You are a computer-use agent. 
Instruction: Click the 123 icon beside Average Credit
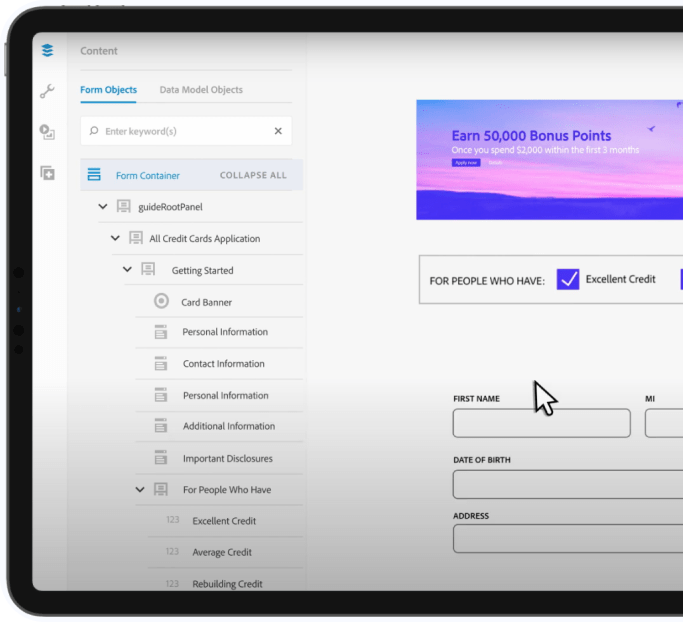coord(172,551)
